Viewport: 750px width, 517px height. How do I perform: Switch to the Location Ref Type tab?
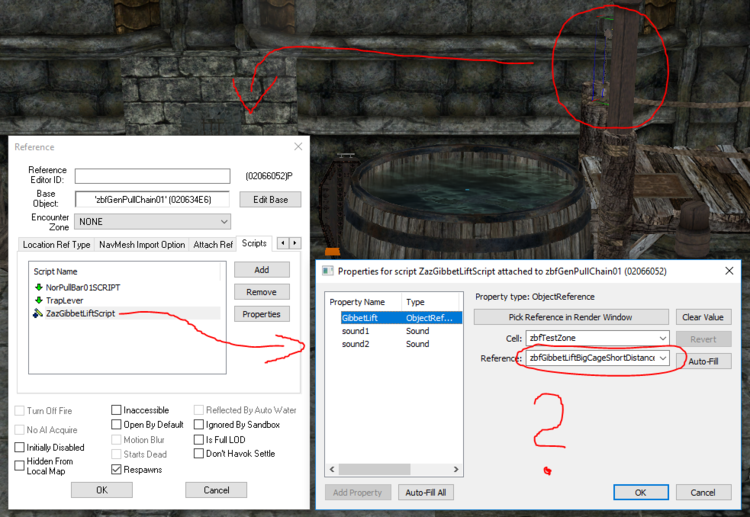[x=56, y=244]
